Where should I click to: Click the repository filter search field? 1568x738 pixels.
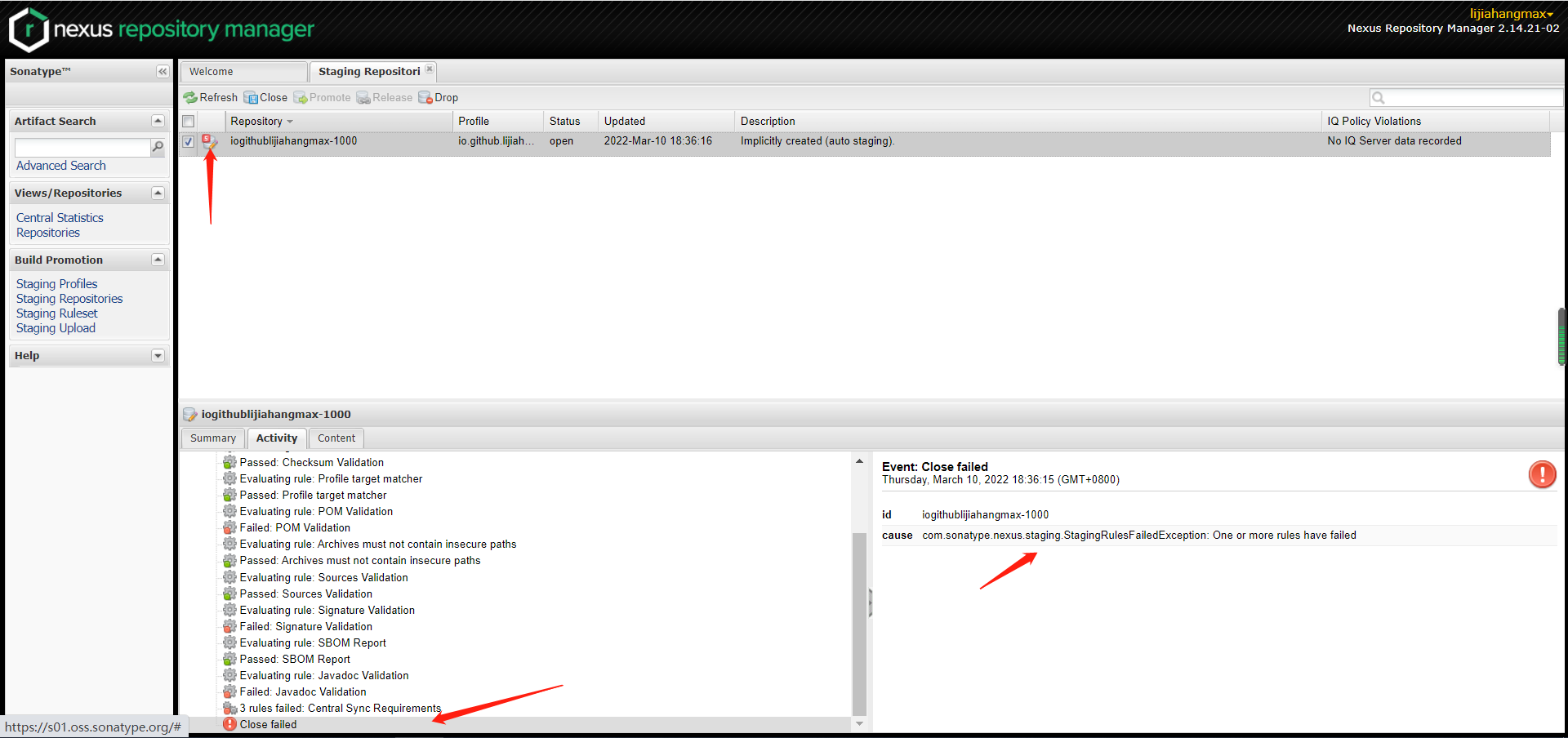[1466, 98]
